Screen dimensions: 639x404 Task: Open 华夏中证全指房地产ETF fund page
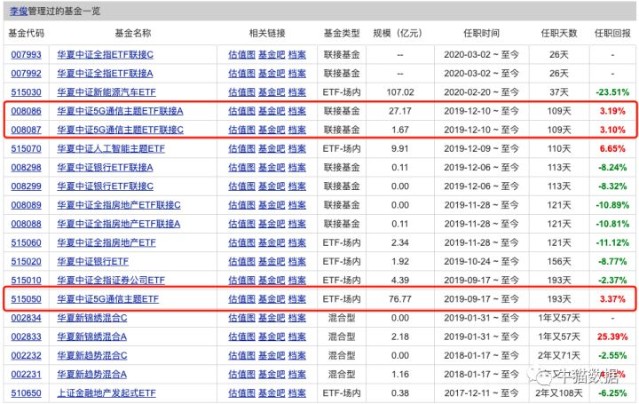tap(106, 243)
